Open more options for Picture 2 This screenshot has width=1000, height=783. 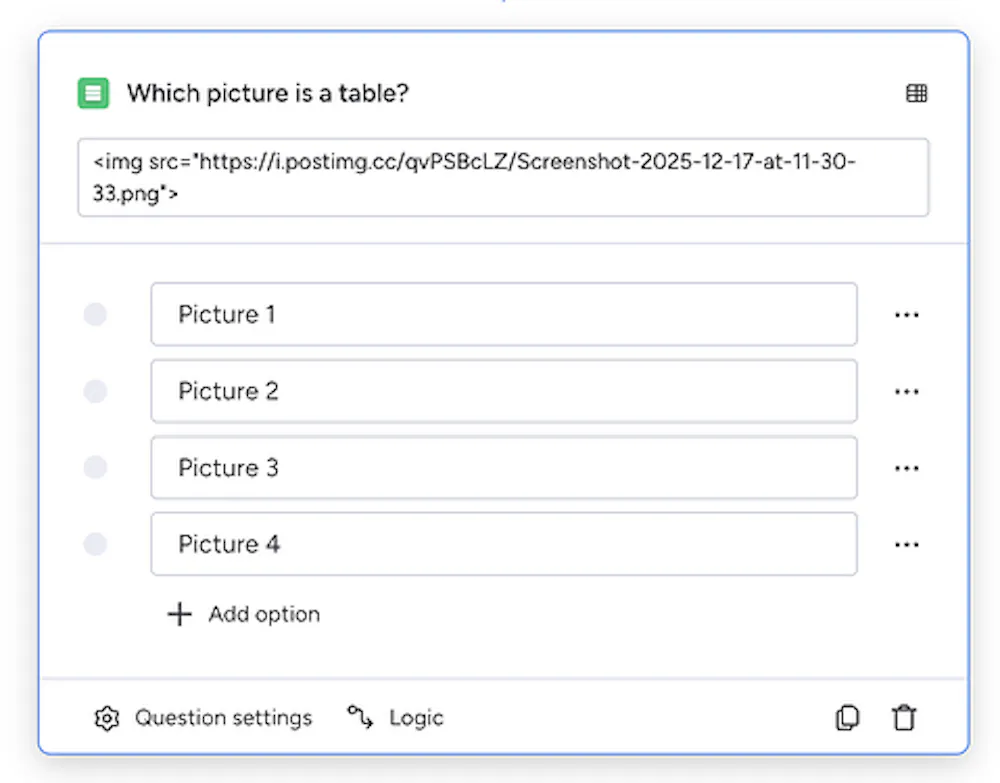(906, 391)
